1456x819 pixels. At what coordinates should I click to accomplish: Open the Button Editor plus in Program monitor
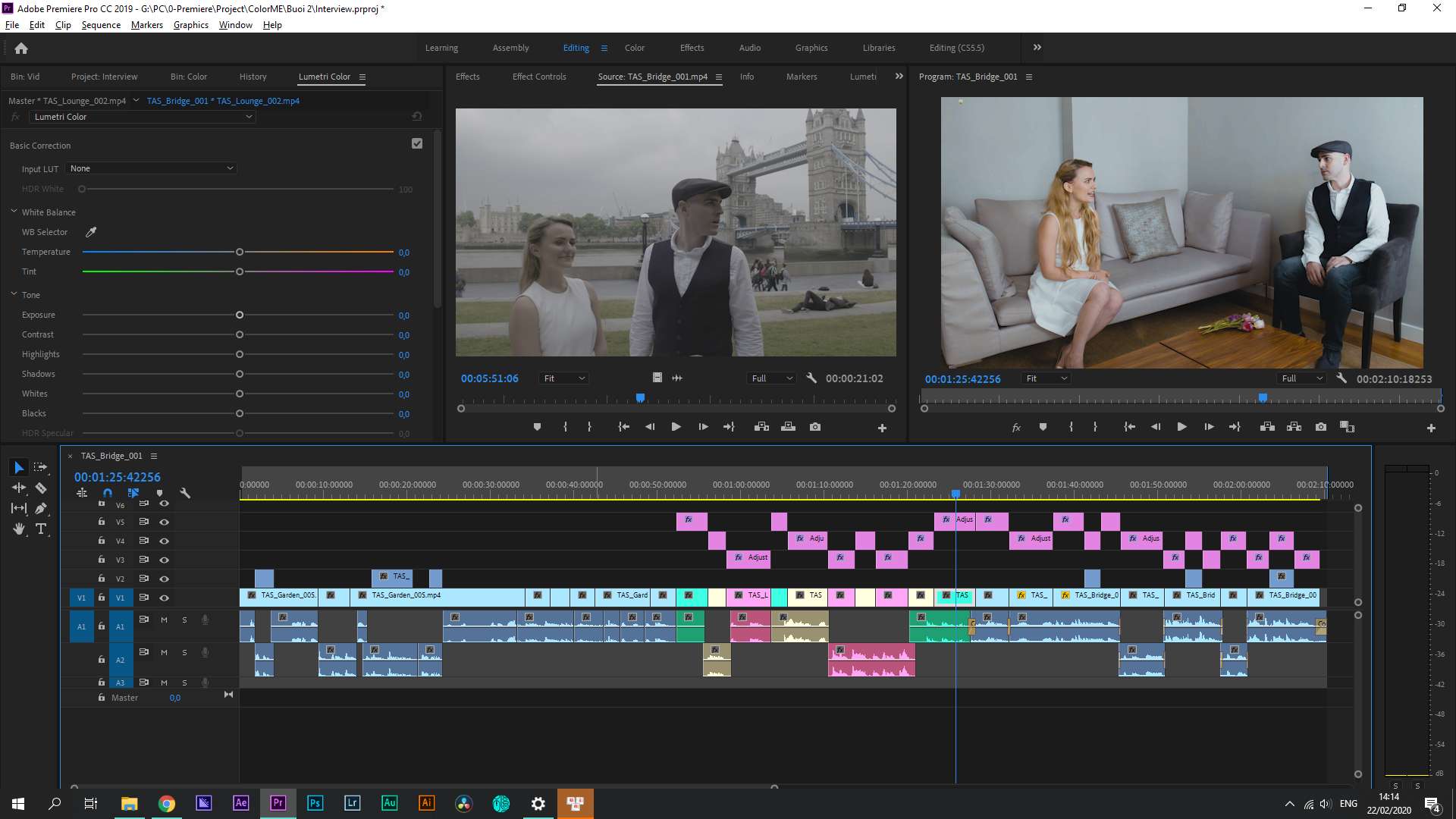coord(1431,428)
